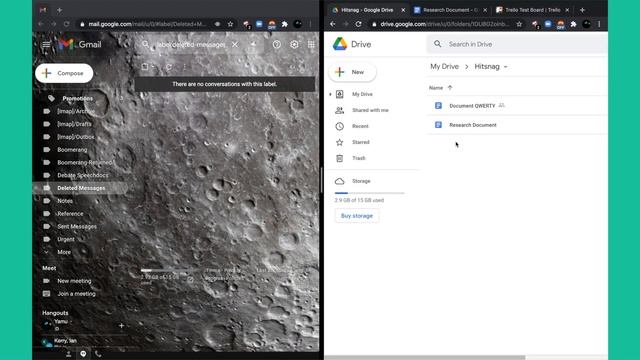The width and height of the screenshot is (640, 360).
Task: Go back in Drive browser window
Action: coord(333,24)
